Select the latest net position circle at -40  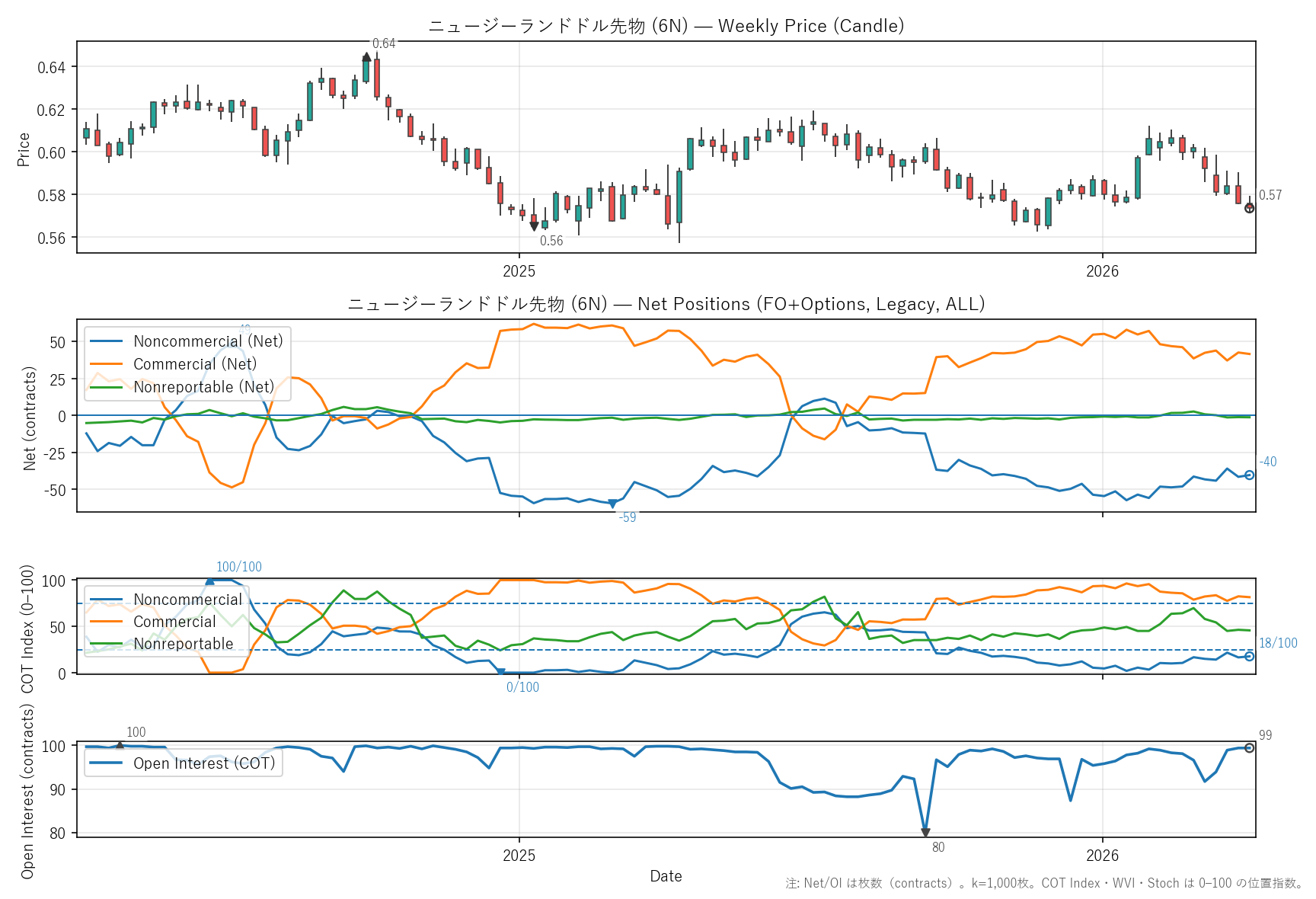tap(1249, 475)
